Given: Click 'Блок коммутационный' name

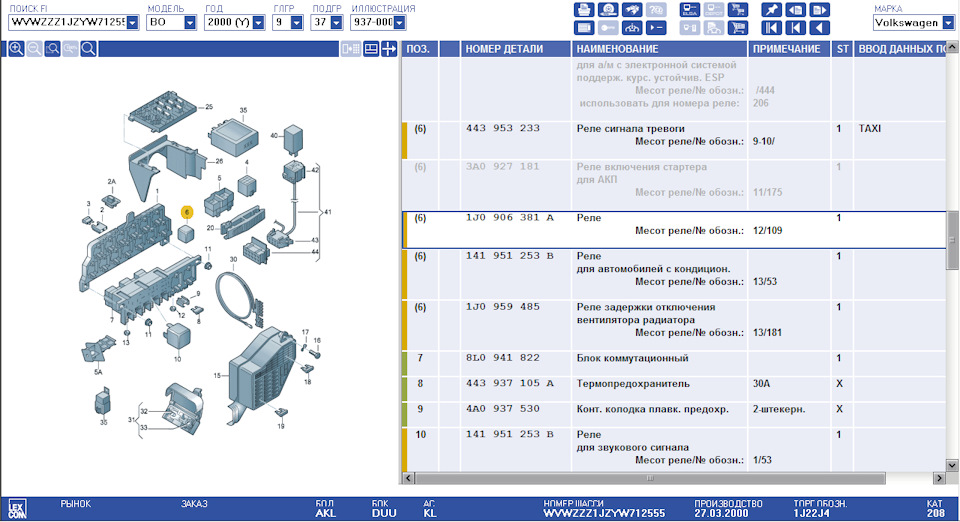Looking at the screenshot, I should pyautogui.click(x=632, y=358).
